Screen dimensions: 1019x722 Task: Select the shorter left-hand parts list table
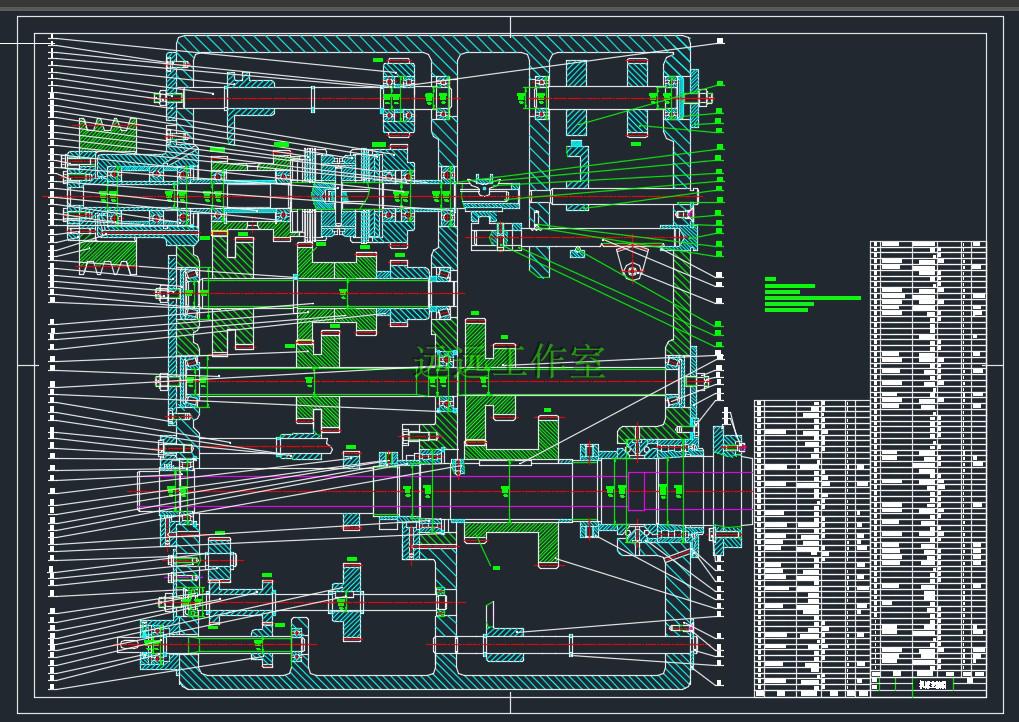pyautogui.click(x=812, y=548)
